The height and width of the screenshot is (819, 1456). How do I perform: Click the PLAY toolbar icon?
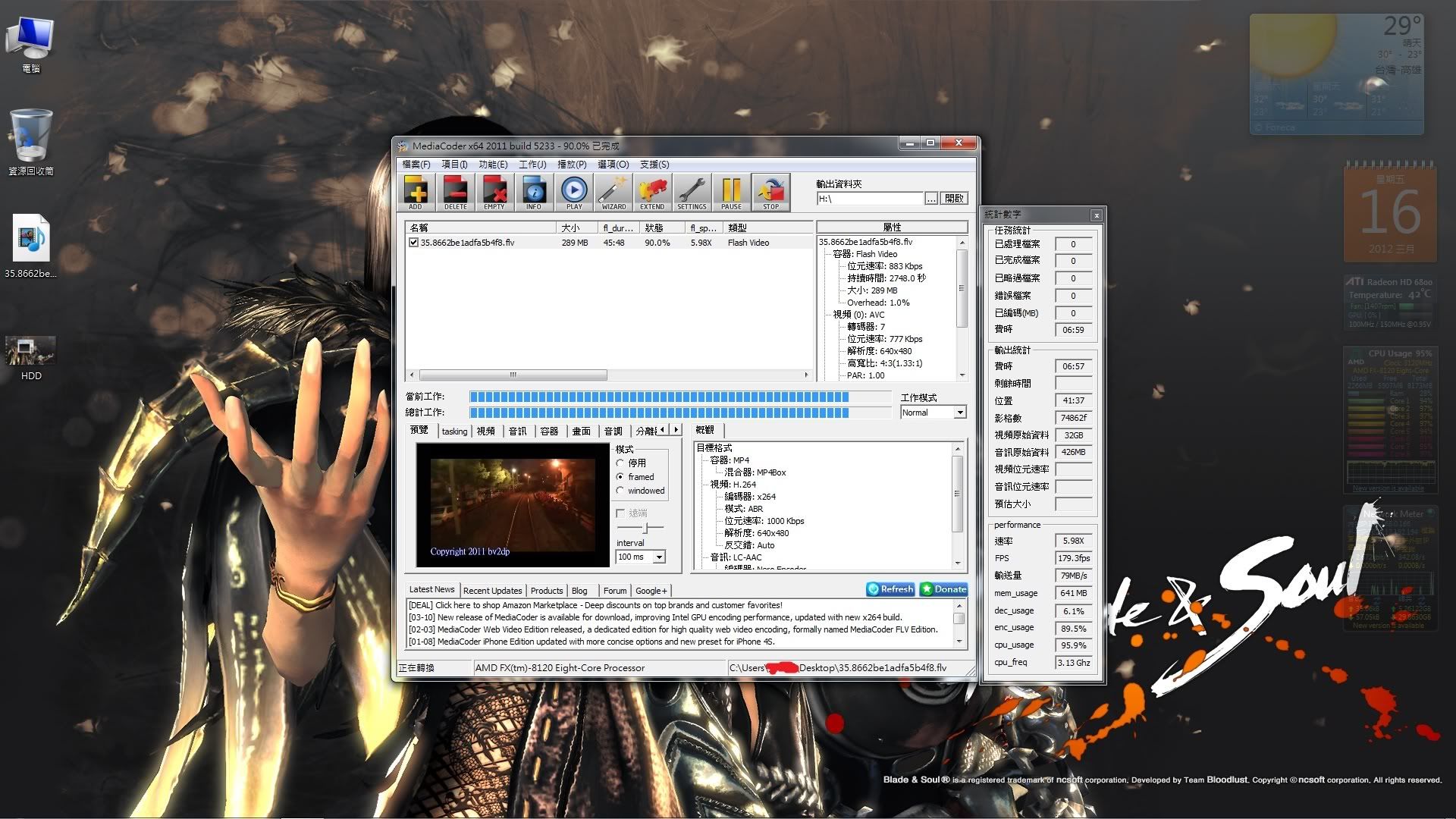point(574,192)
